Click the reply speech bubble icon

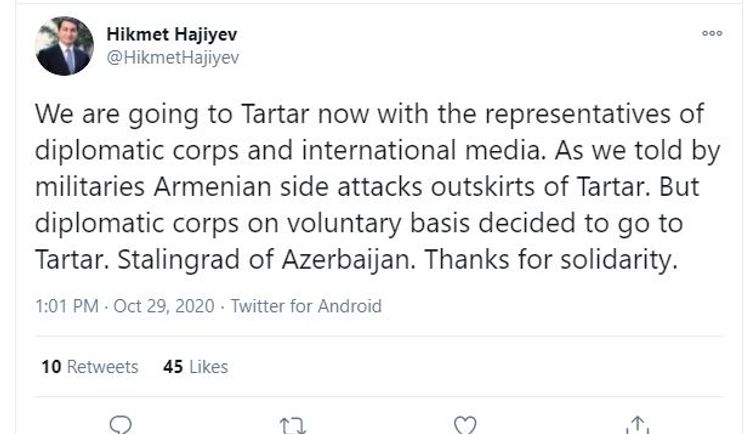[120, 424]
